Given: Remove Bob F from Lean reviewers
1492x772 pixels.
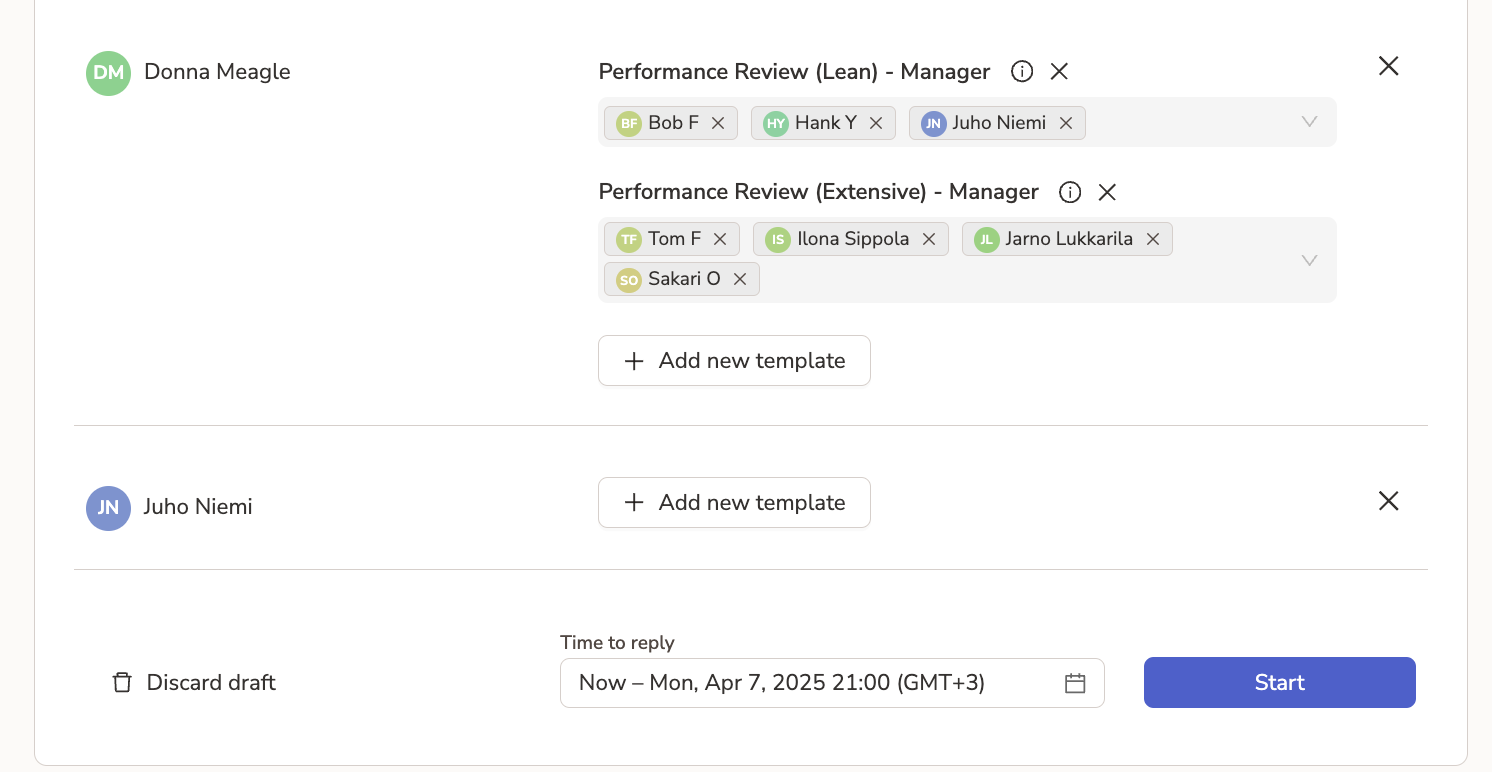Looking at the screenshot, I should [718, 122].
